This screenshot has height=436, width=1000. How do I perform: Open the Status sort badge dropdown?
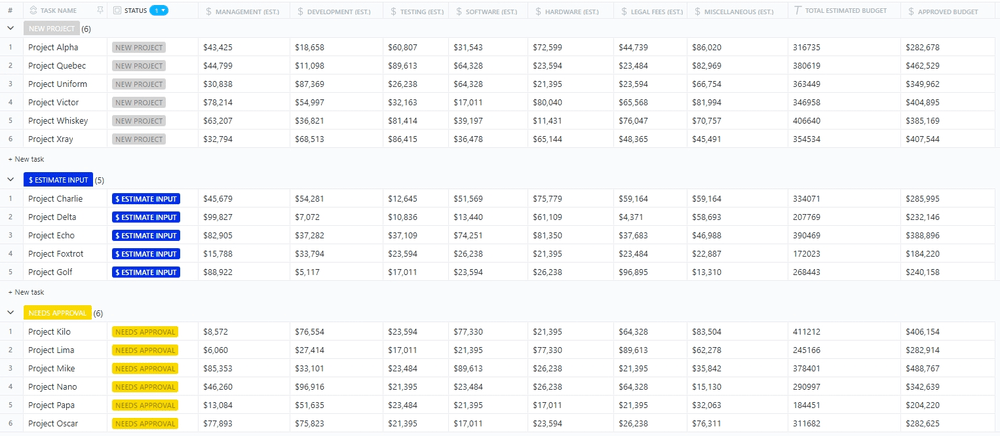[x=159, y=11]
